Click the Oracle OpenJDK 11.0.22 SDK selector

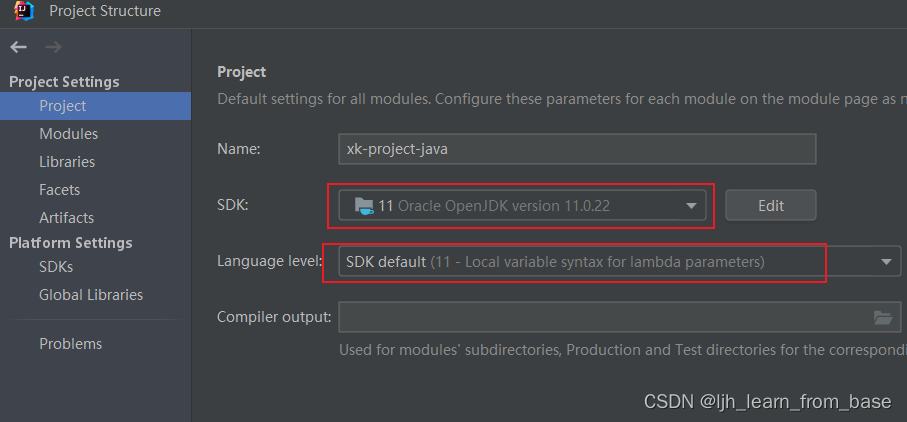coord(520,206)
